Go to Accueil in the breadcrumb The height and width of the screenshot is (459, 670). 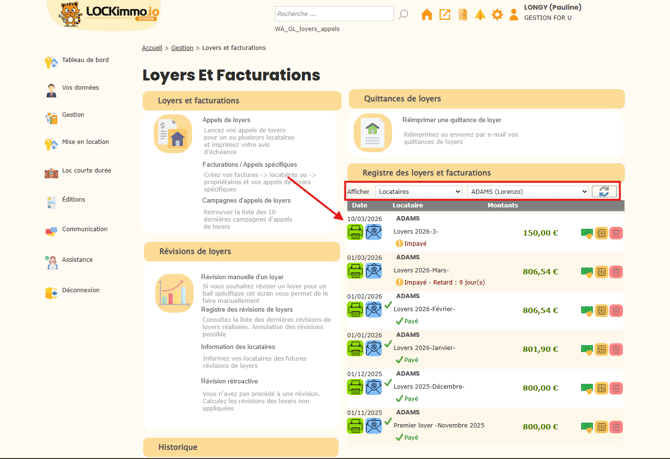coord(151,48)
